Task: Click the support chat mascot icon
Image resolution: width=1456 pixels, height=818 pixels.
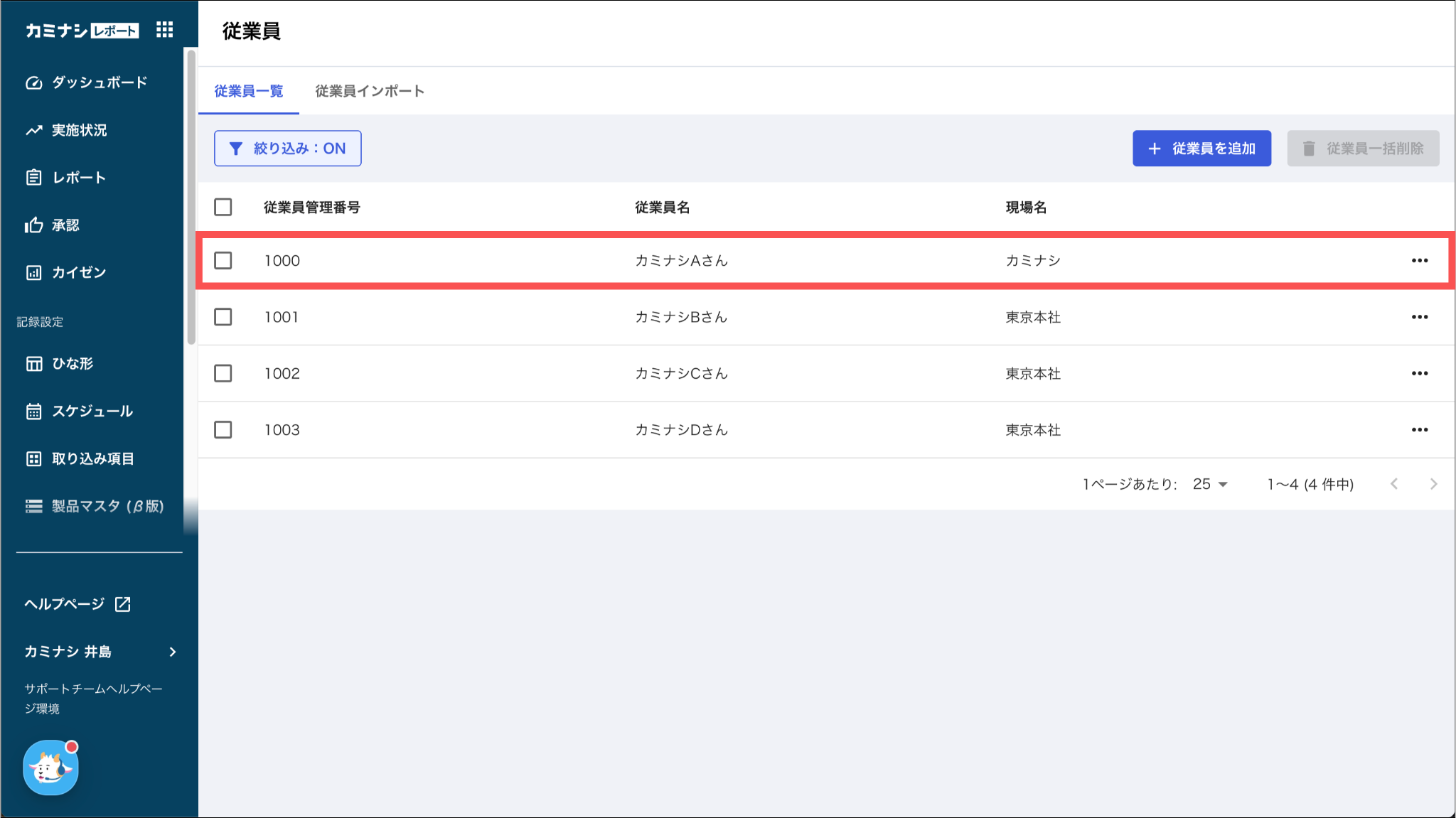Action: click(x=50, y=768)
